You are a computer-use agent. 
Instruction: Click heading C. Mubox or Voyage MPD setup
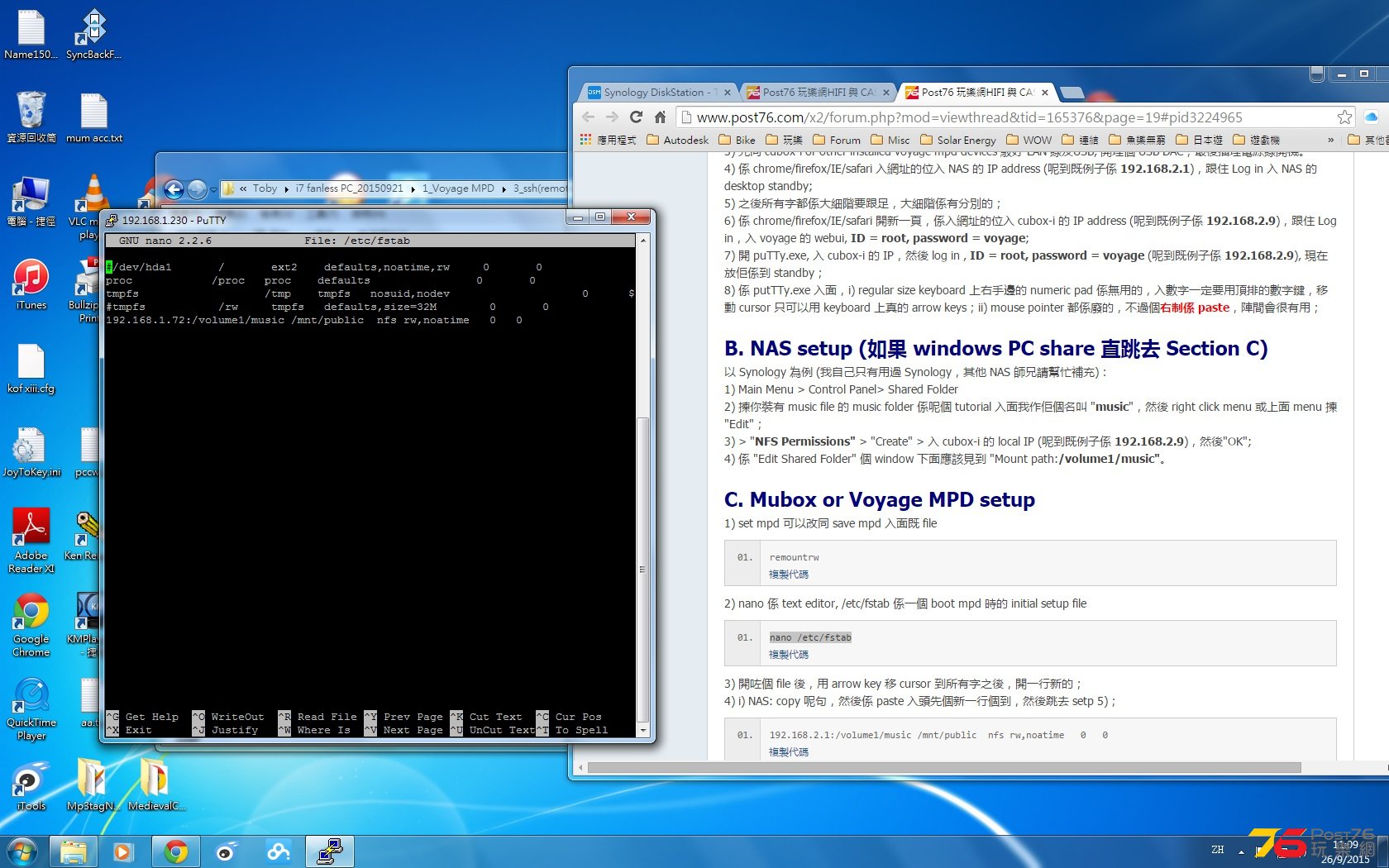coord(879,499)
